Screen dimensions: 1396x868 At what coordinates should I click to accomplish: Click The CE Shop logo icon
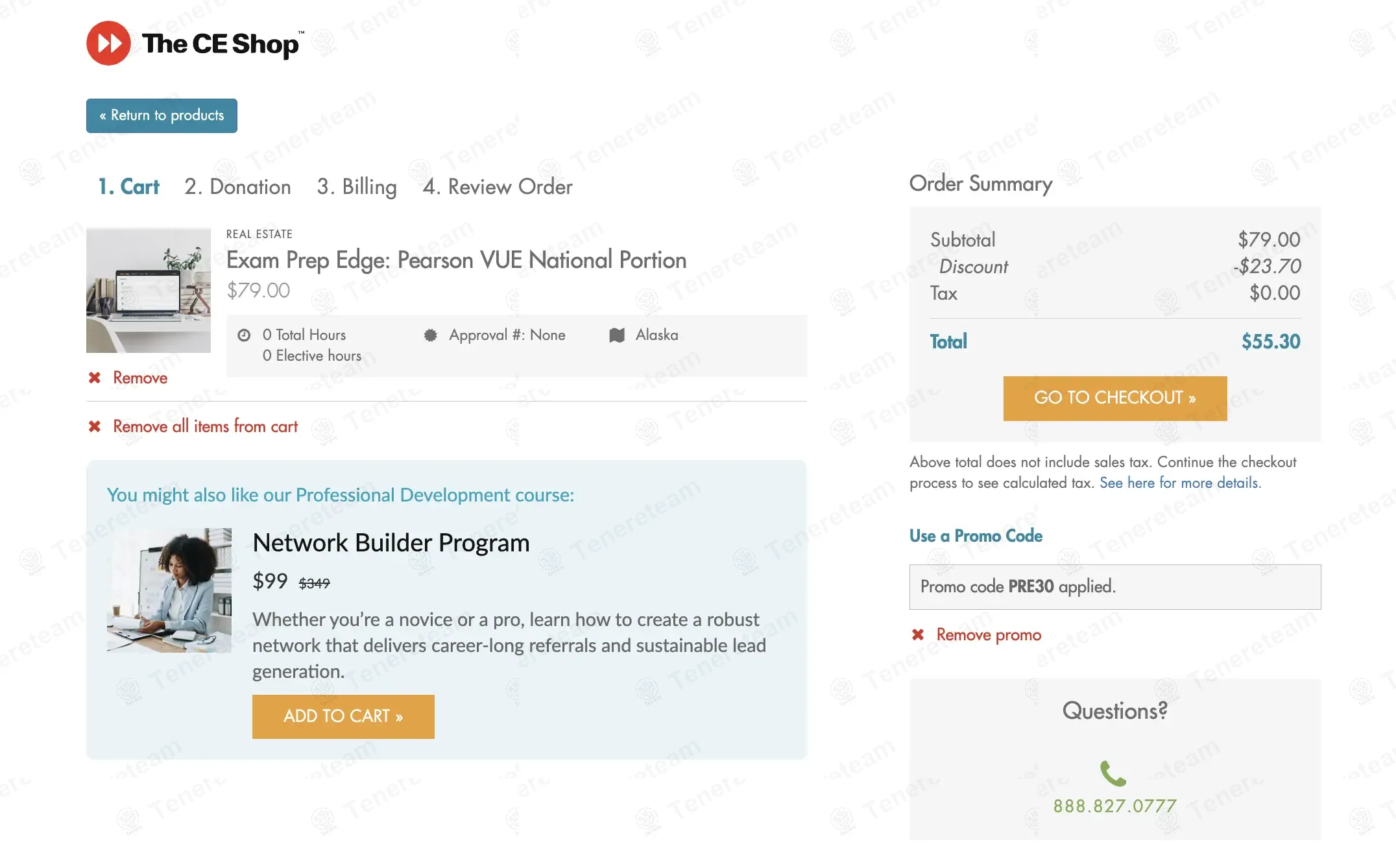[x=108, y=43]
